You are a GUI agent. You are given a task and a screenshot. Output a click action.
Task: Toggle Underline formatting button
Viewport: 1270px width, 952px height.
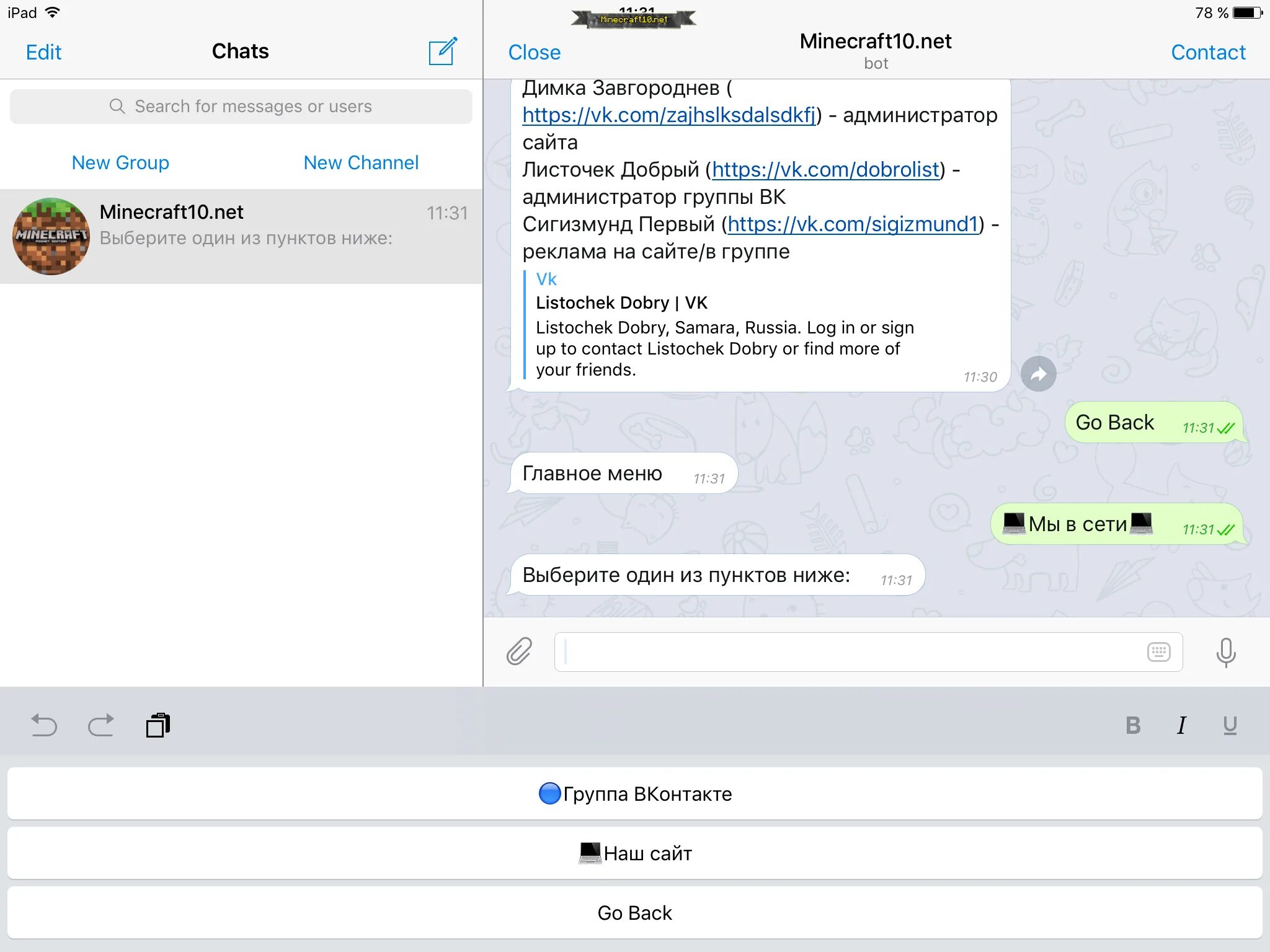click(1230, 725)
